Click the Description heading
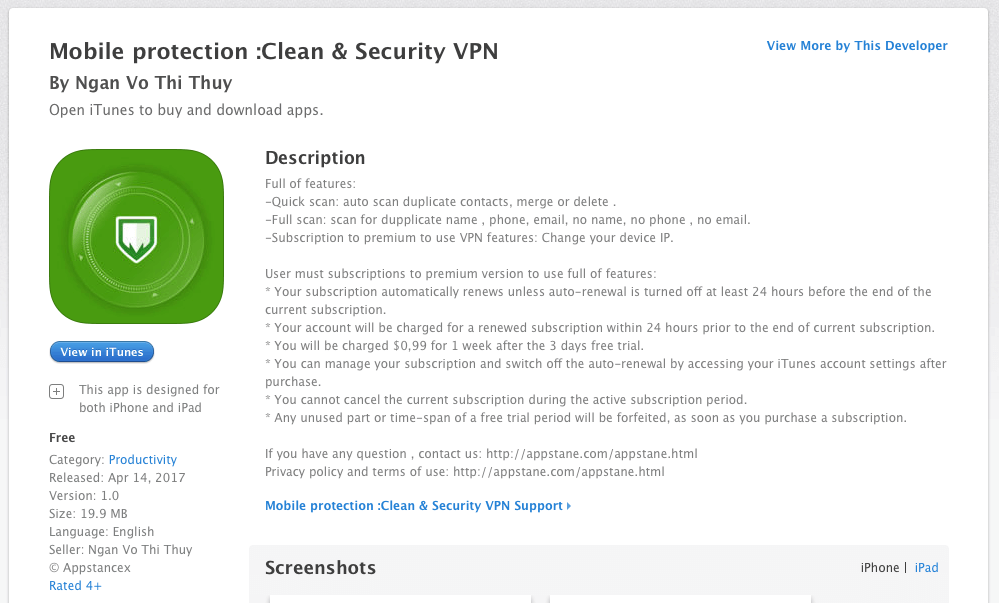The height and width of the screenshot is (603, 999). [315, 158]
